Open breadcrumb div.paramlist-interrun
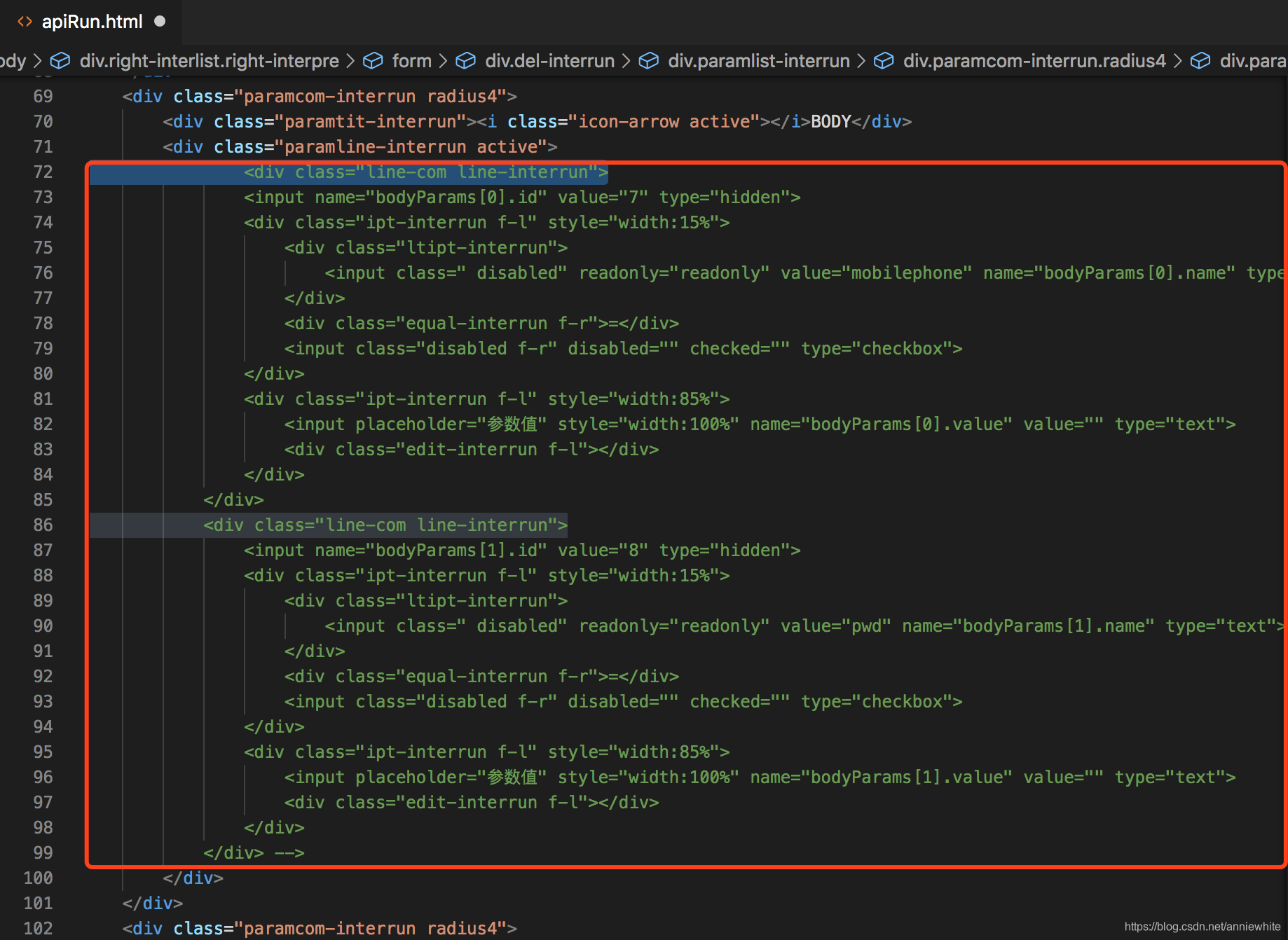 [758, 61]
